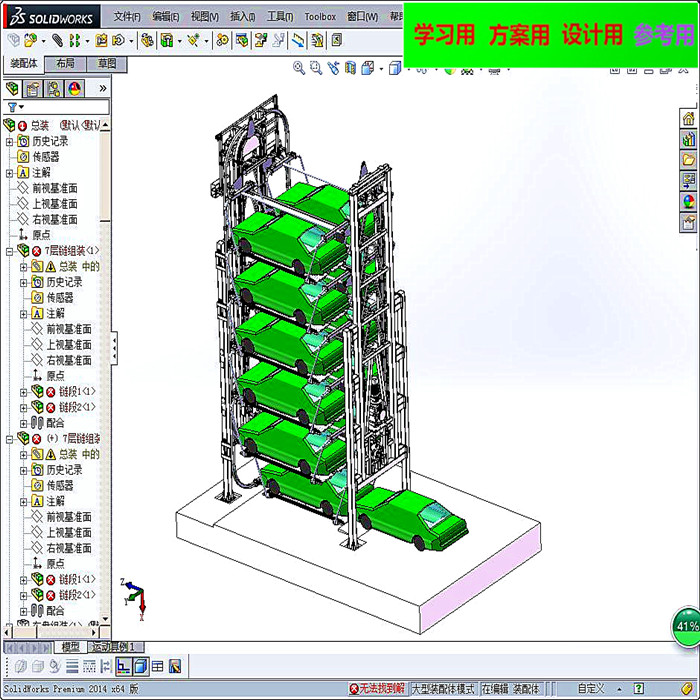Open the 插入(I) menu
This screenshot has height=700, width=700.
[242, 17]
